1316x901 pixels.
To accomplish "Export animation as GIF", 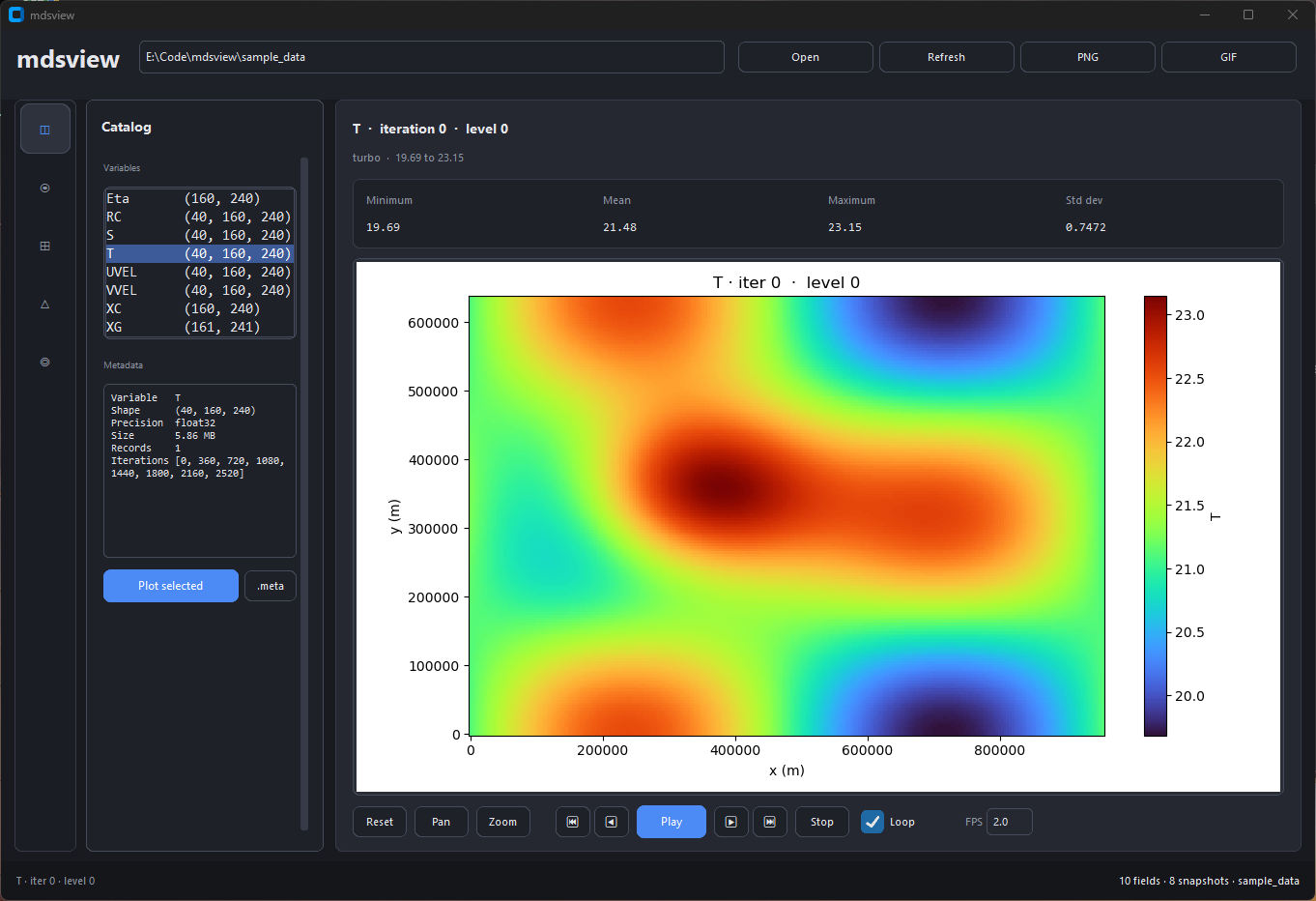I will (1229, 57).
